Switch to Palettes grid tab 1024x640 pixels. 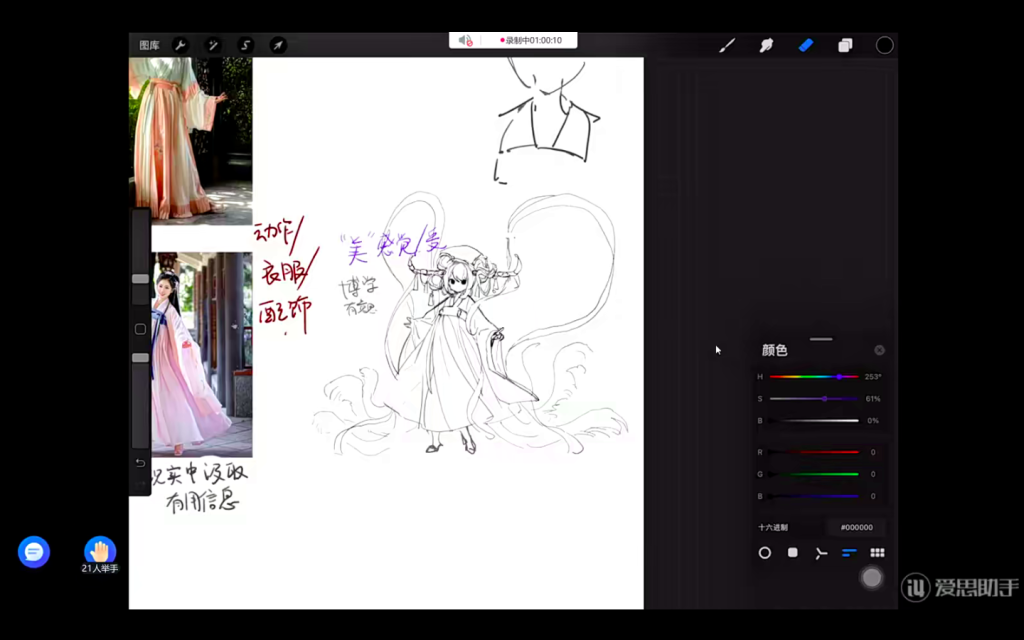click(x=877, y=553)
